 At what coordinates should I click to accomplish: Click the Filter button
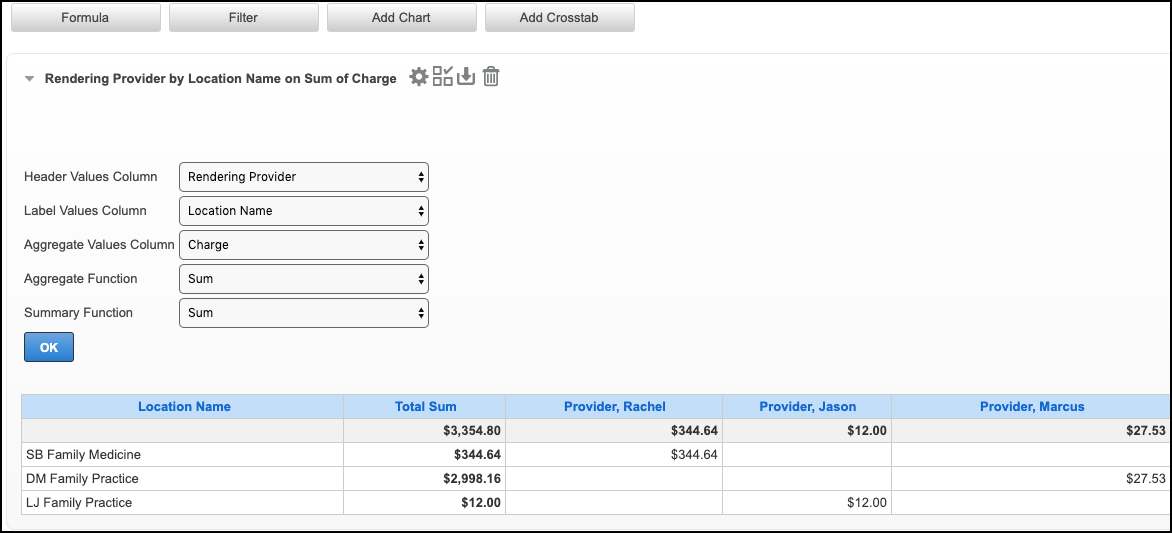(x=243, y=17)
